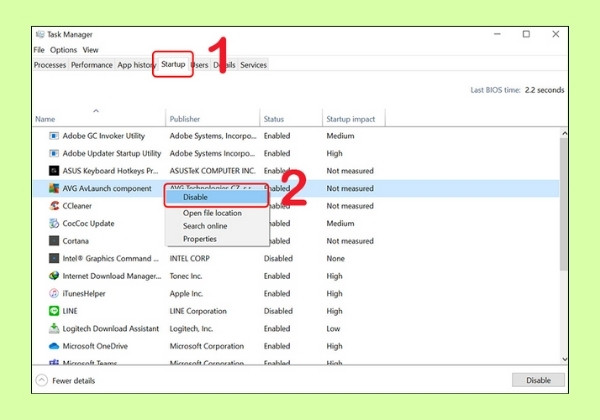Open the Options menu
600x420 pixels.
[x=64, y=50]
